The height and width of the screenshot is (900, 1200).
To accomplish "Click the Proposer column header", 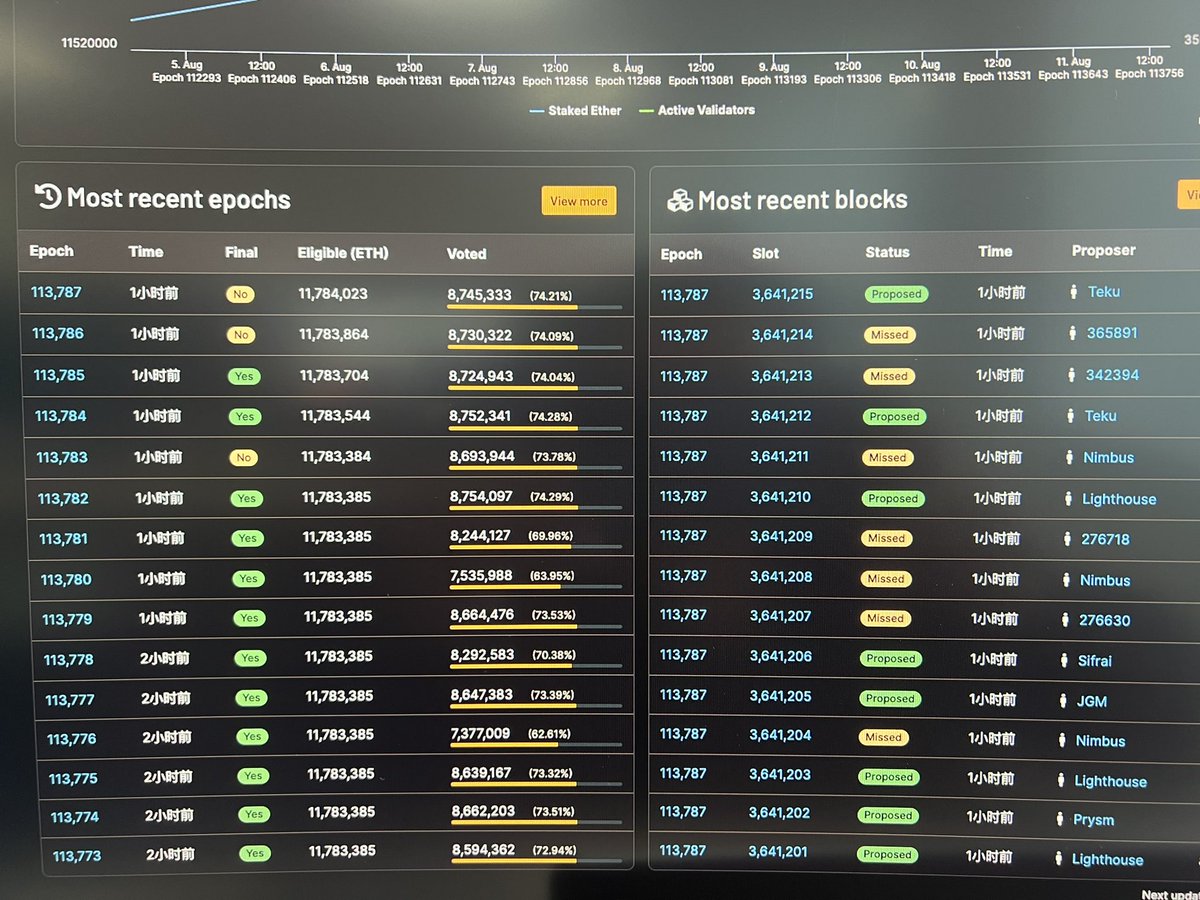I will pyautogui.click(x=1104, y=250).
